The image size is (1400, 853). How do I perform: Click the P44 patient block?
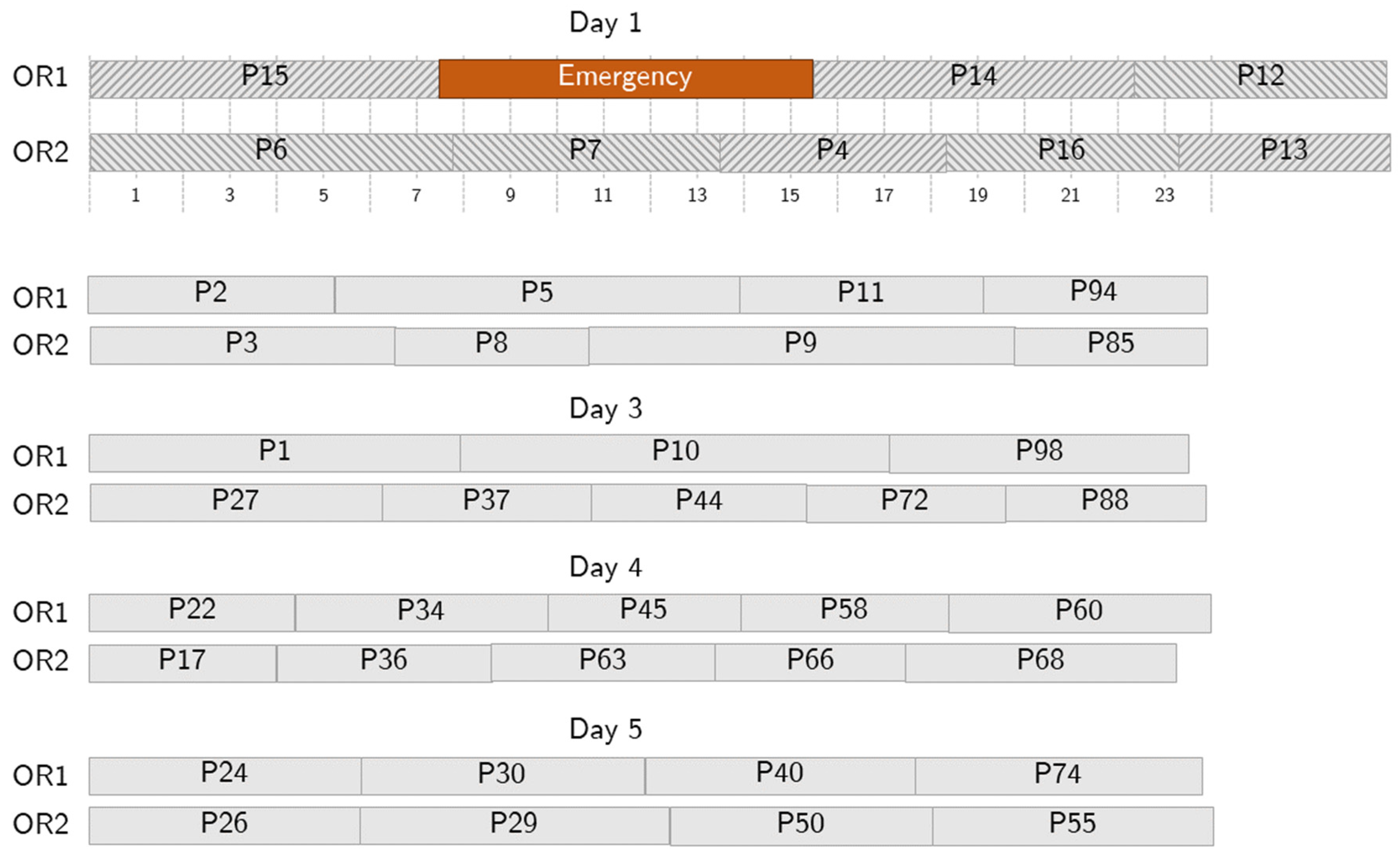[698, 503]
